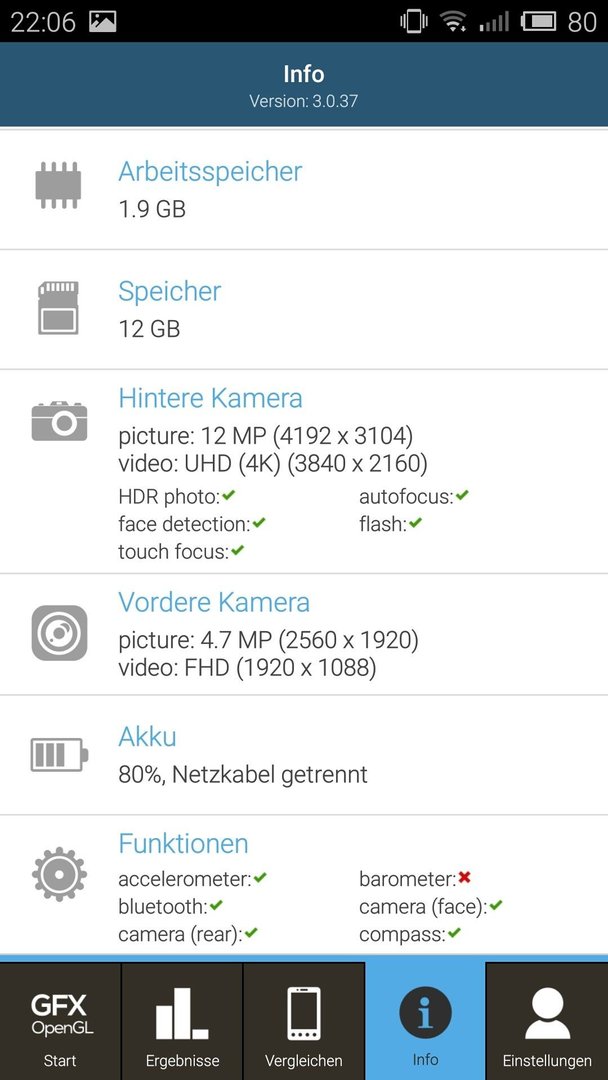The height and width of the screenshot is (1080, 608).
Task: Tap the Speicher SD card icon
Action: (59, 308)
